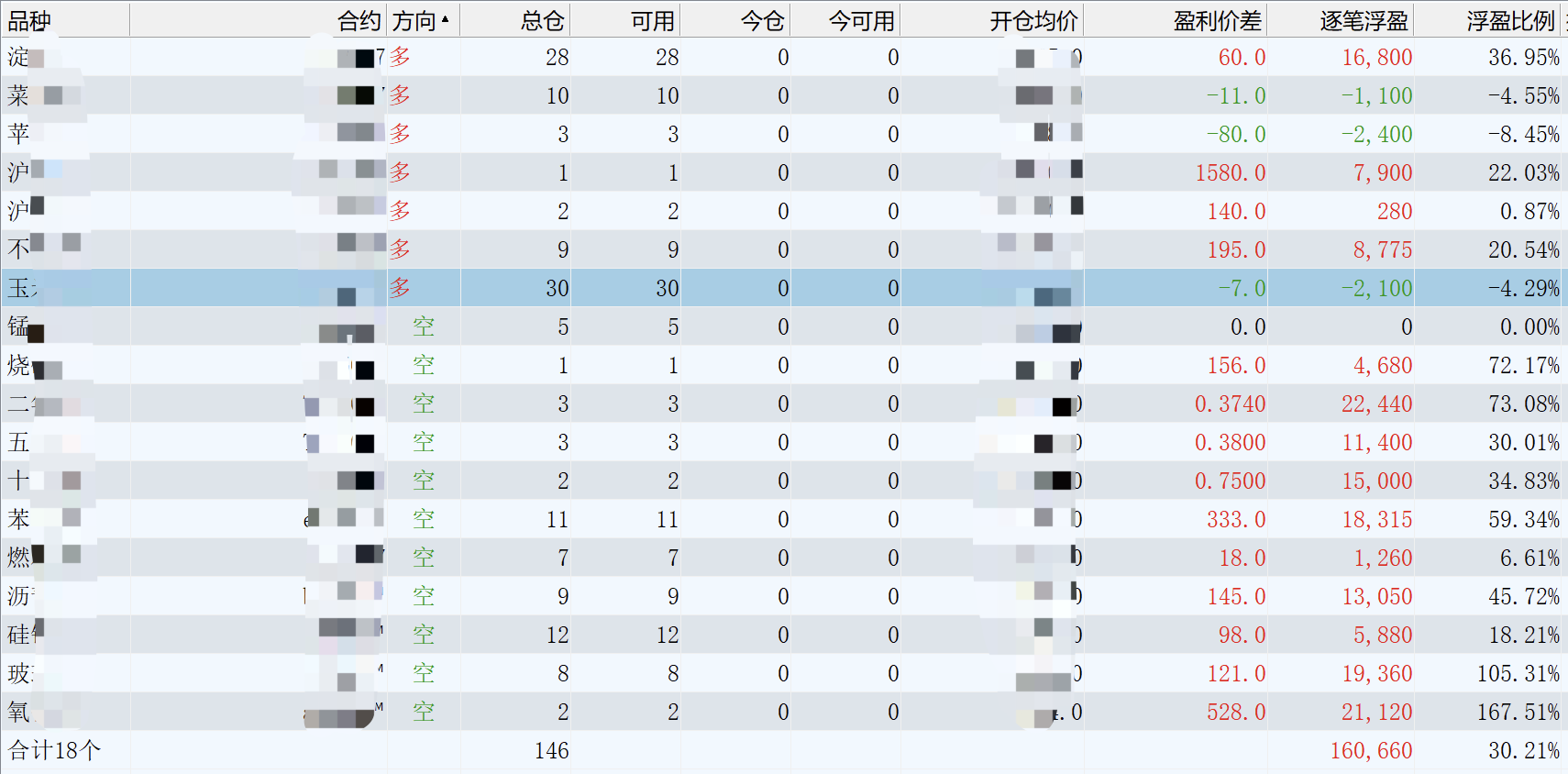Click the 浮盈比例 column header

pyautogui.click(x=1509, y=20)
